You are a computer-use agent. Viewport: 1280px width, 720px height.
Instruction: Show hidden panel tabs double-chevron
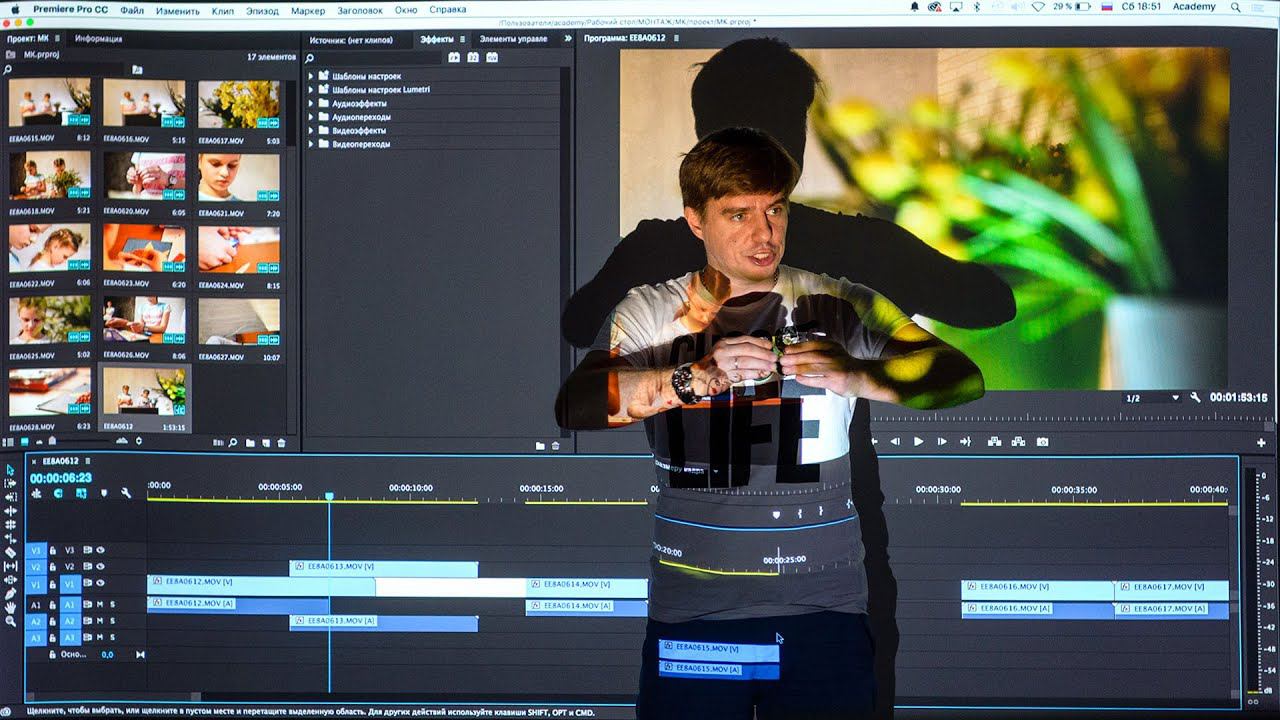(568, 39)
